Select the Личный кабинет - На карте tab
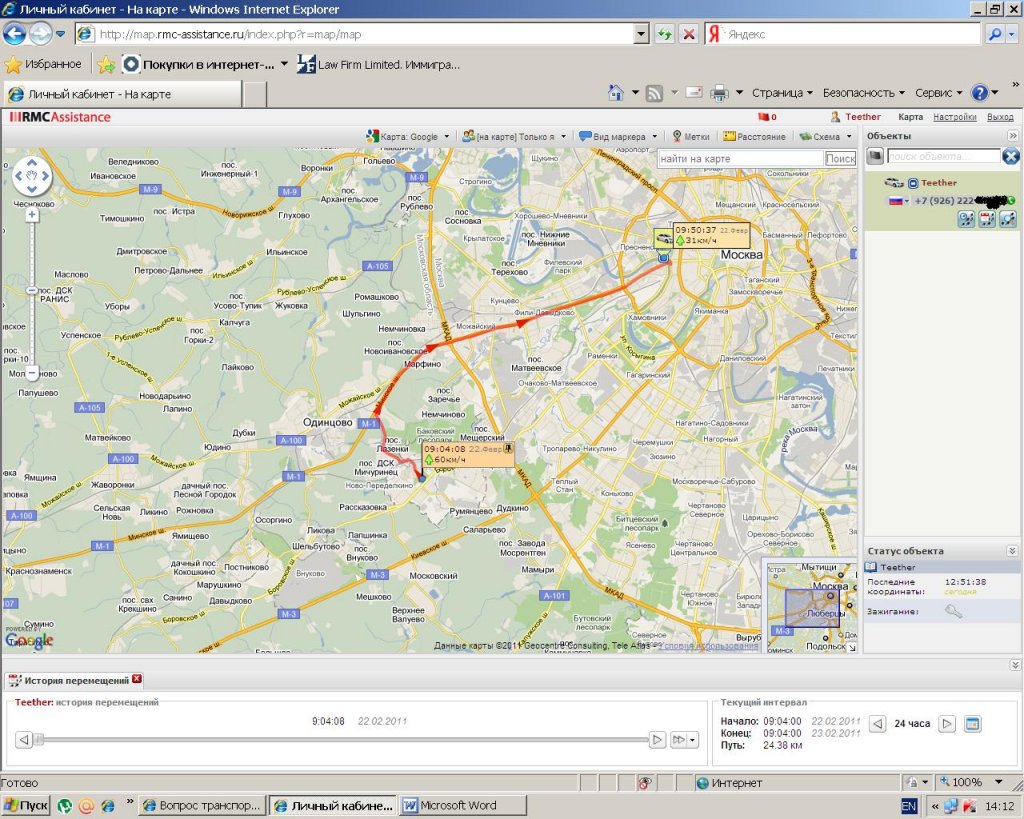1024x819 pixels. tap(122, 94)
